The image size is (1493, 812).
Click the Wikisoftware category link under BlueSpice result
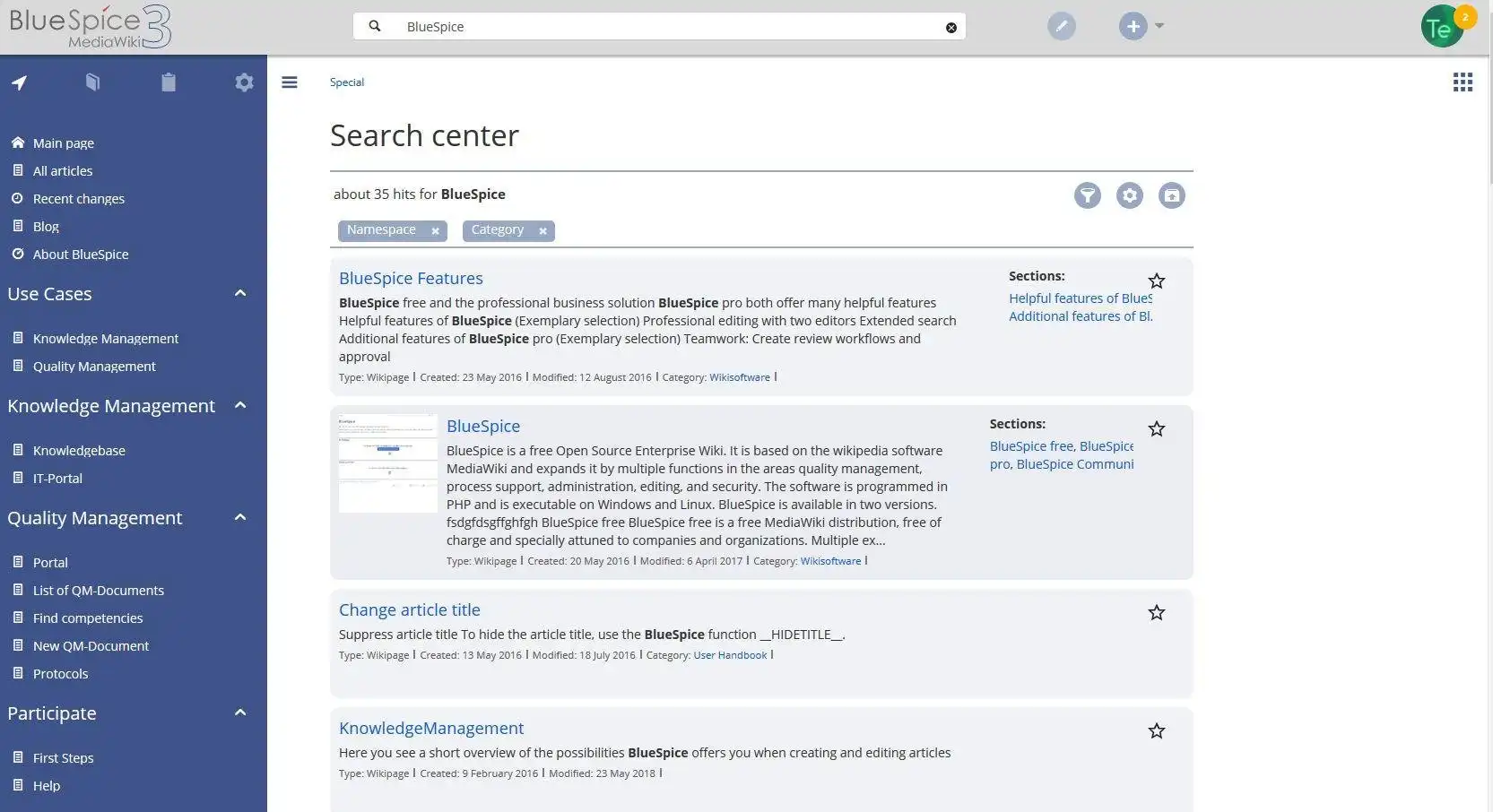(x=830, y=561)
